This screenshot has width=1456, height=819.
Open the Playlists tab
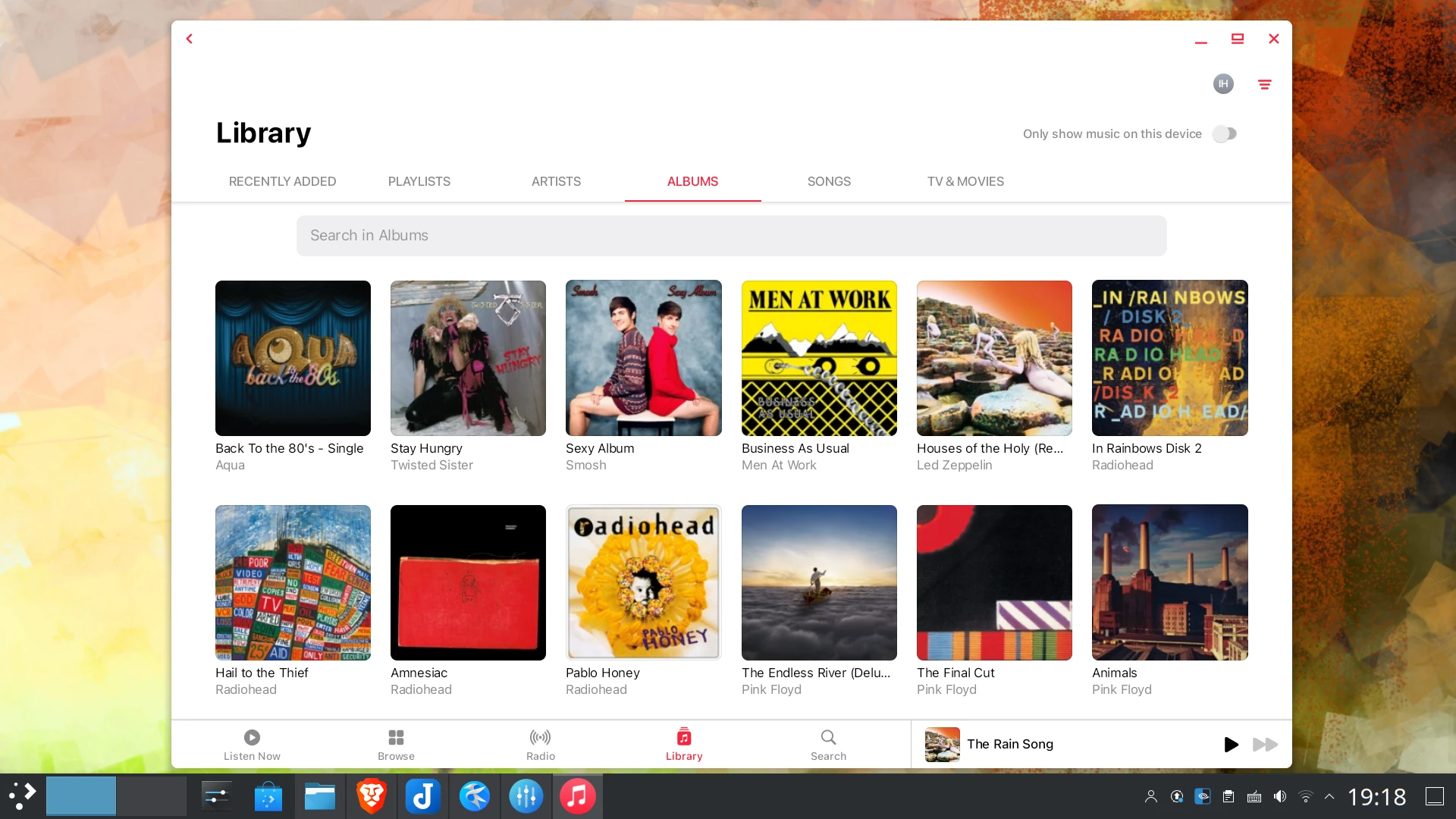click(x=419, y=181)
